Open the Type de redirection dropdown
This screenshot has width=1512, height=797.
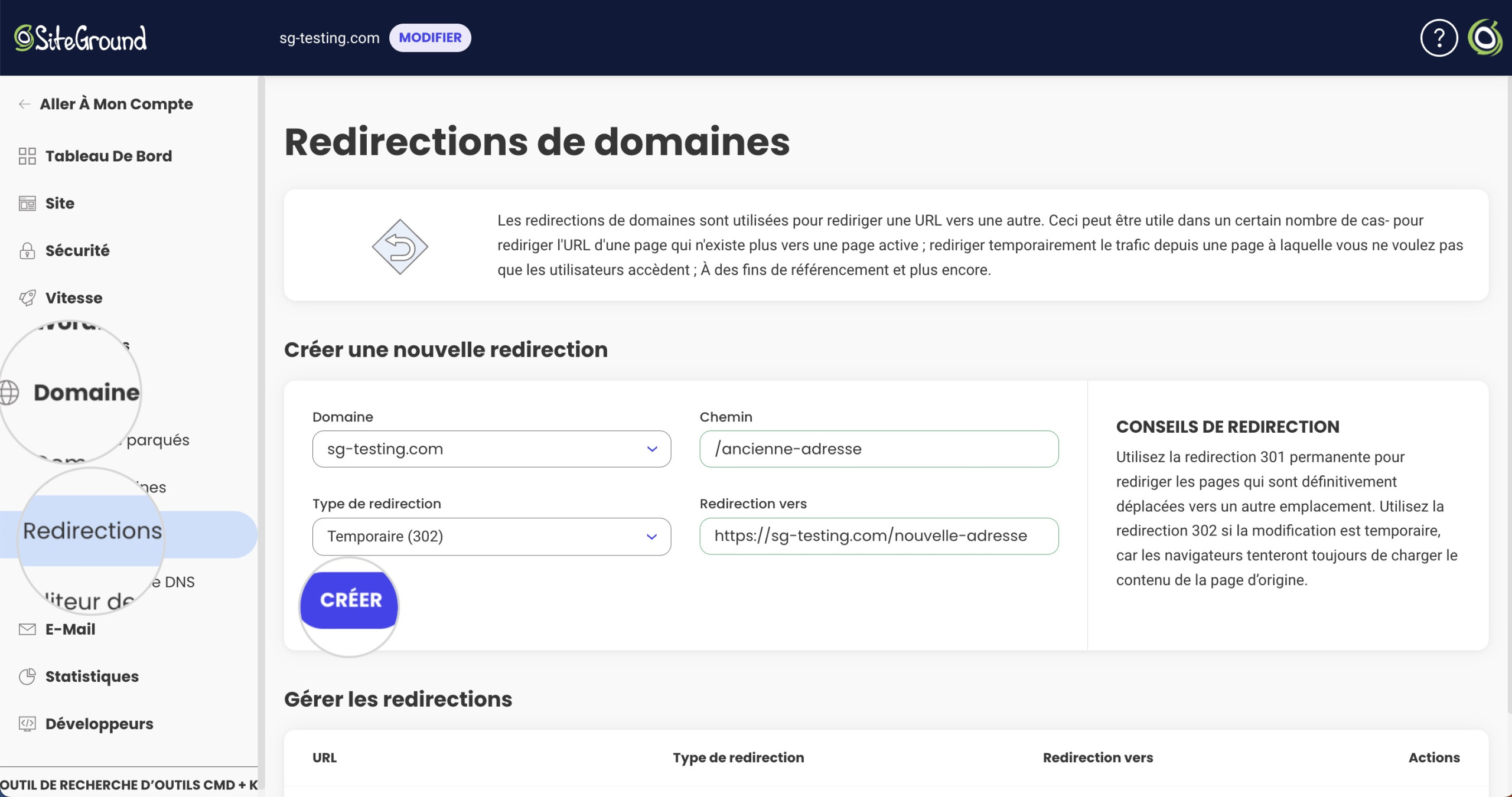(x=491, y=537)
